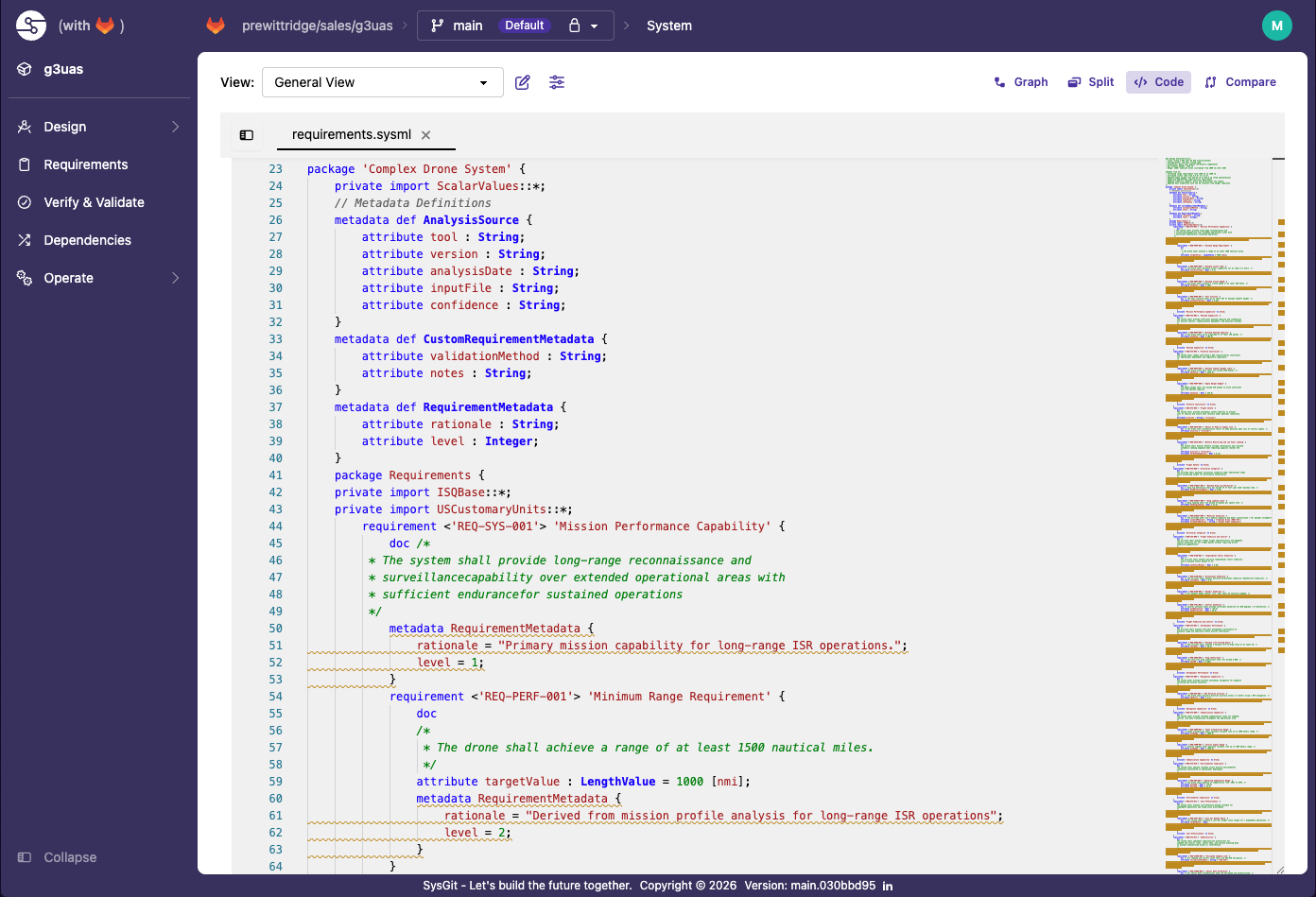The image size is (1316, 897).
Task: Click the Verify & Validate check icon
Action: [25, 202]
